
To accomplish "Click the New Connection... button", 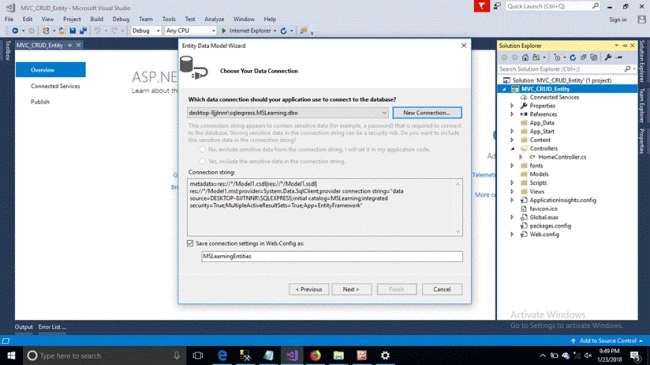I will (x=427, y=113).
